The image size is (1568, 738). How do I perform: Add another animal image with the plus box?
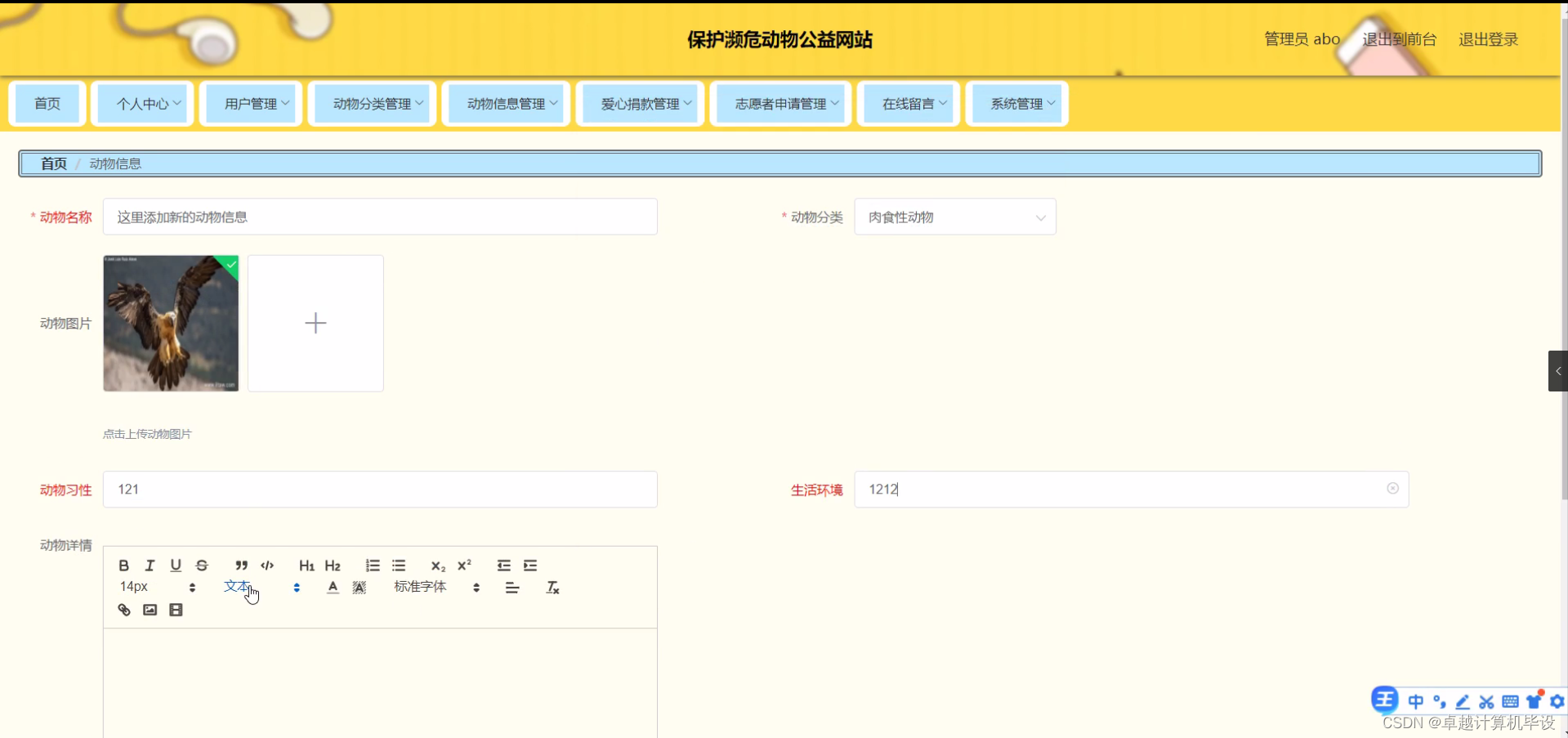315,323
